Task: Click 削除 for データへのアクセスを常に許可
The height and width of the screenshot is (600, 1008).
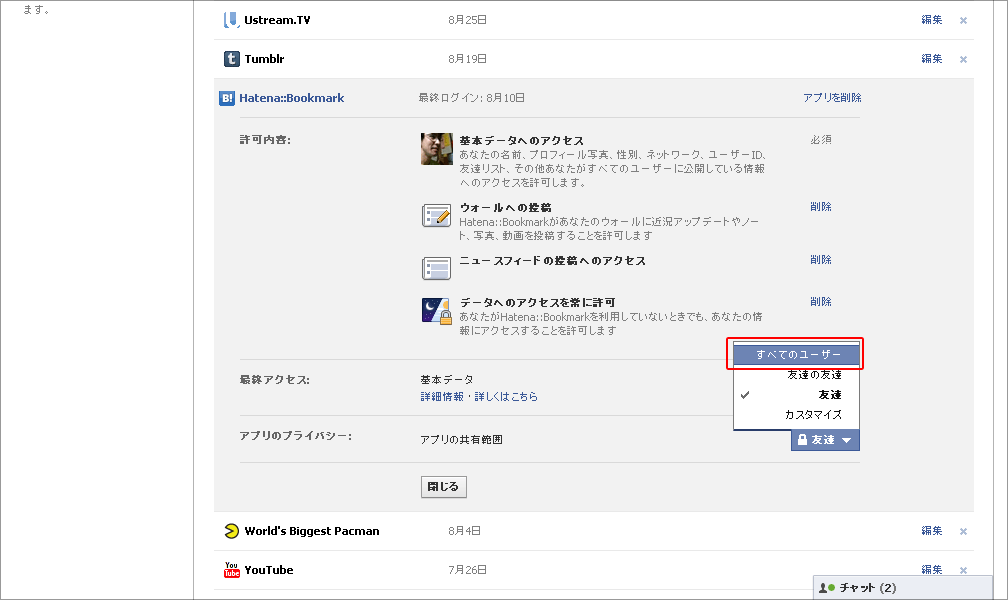Action: coord(821,302)
